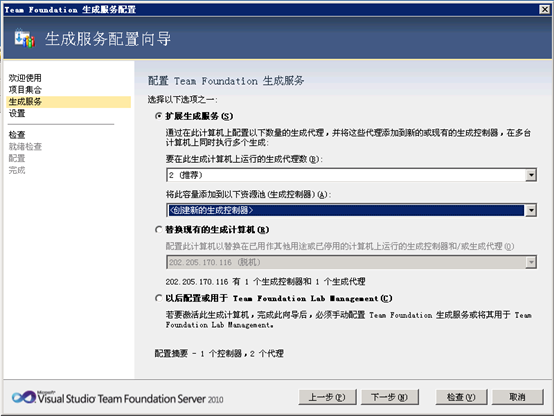The height and width of the screenshot is (416, 554).
Task: Open the disabled 202.205.170.116 dropdown arrow
Action: (x=531, y=262)
